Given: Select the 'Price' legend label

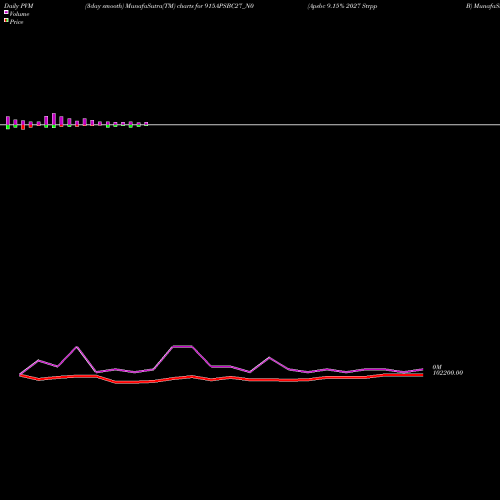Looking at the screenshot, I should click(16, 22).
